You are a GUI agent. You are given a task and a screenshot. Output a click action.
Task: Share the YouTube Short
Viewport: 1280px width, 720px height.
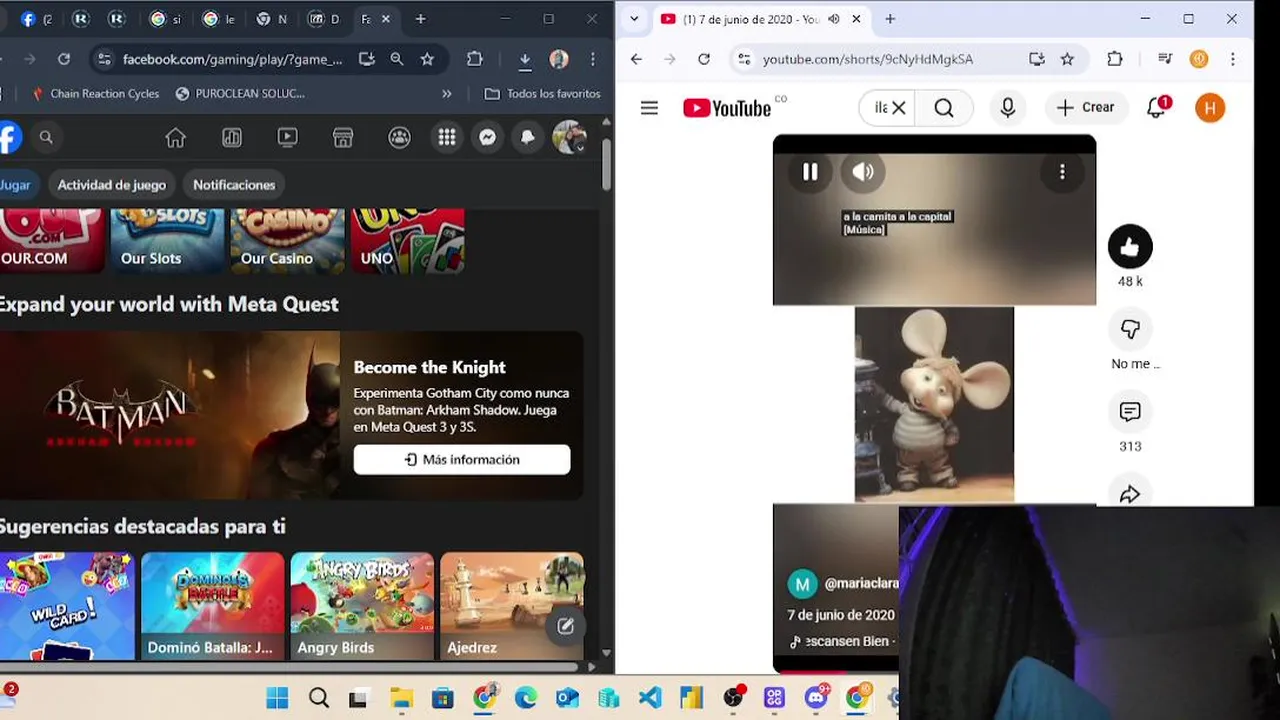pyautogui.click(x=1130, y=493)
